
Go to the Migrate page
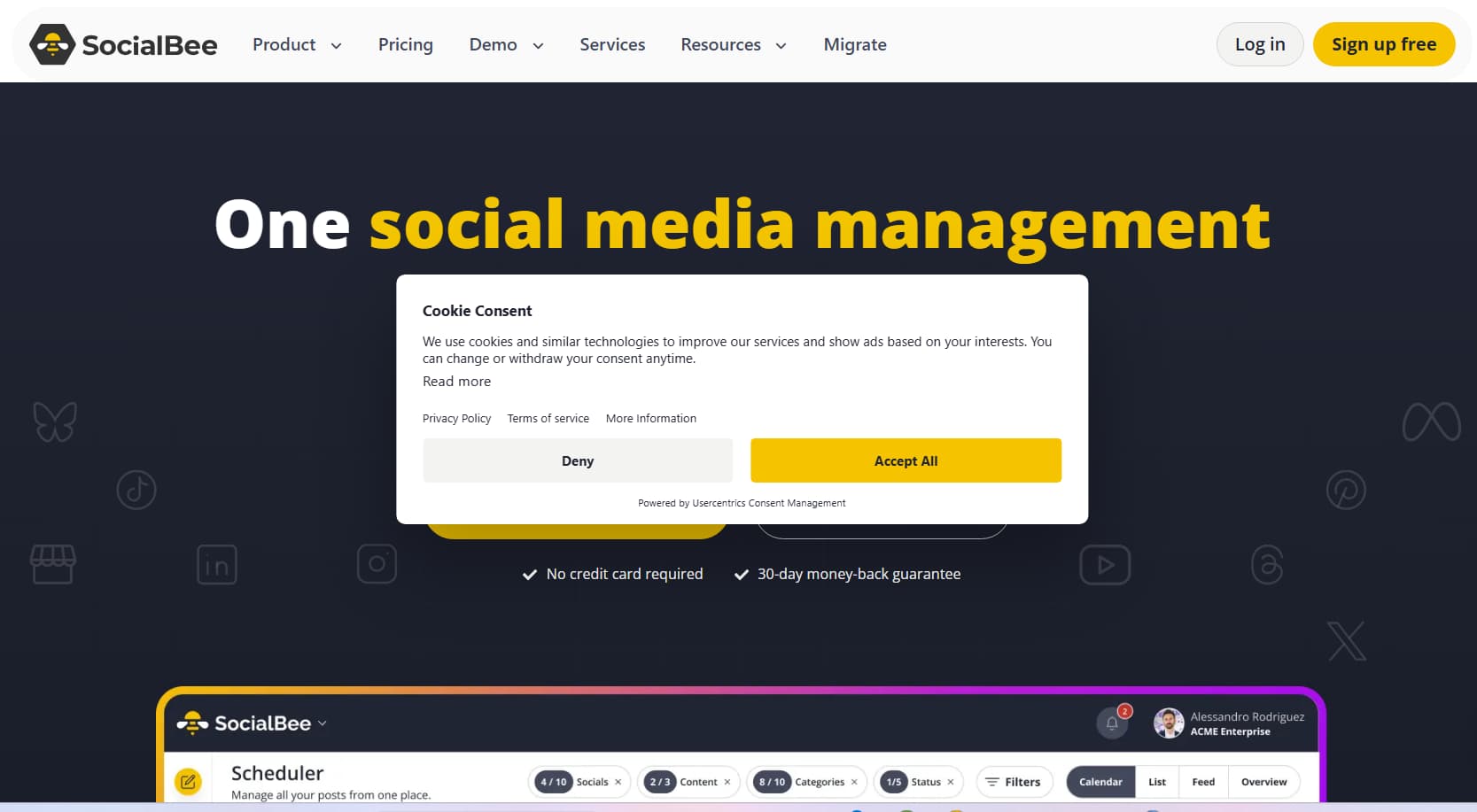[855, 44]
